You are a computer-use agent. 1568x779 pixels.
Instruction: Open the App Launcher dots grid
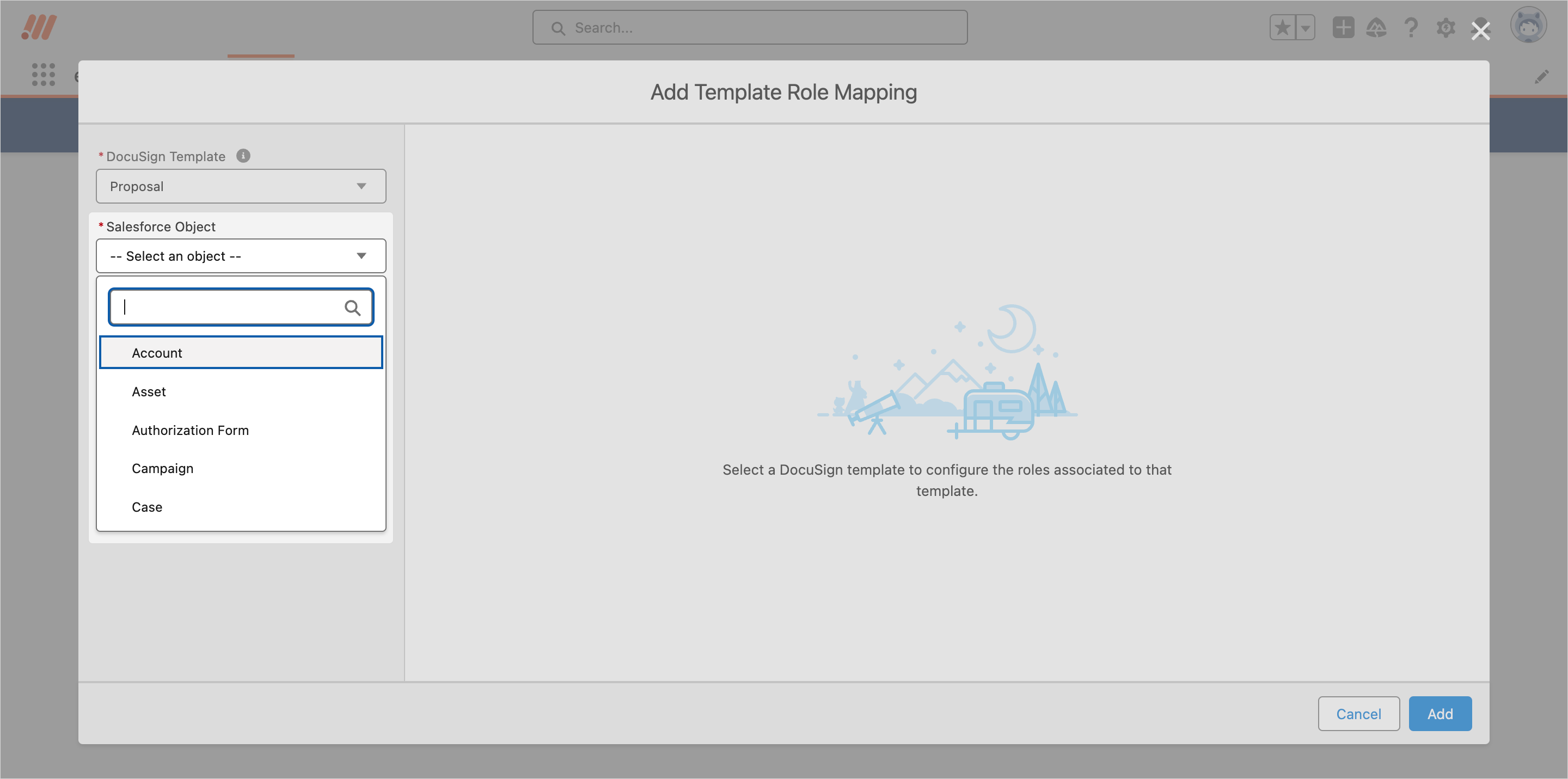(x=43, y=74)
